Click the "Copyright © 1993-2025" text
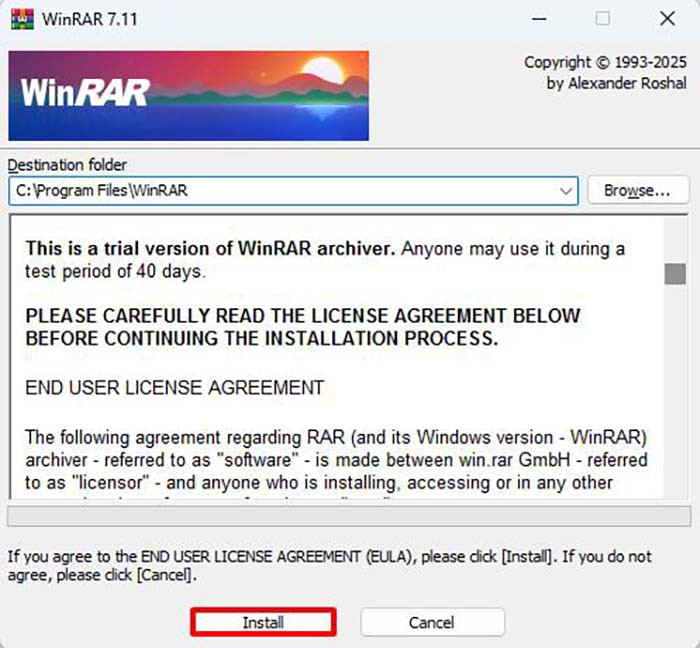Image resolution: width=700 pixels, height=648 pixels. (x=605, y=62)
